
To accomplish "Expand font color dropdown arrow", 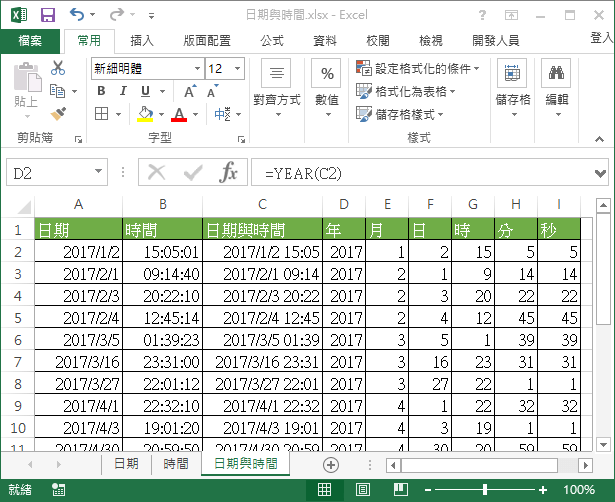I will (x=195, y=115).
